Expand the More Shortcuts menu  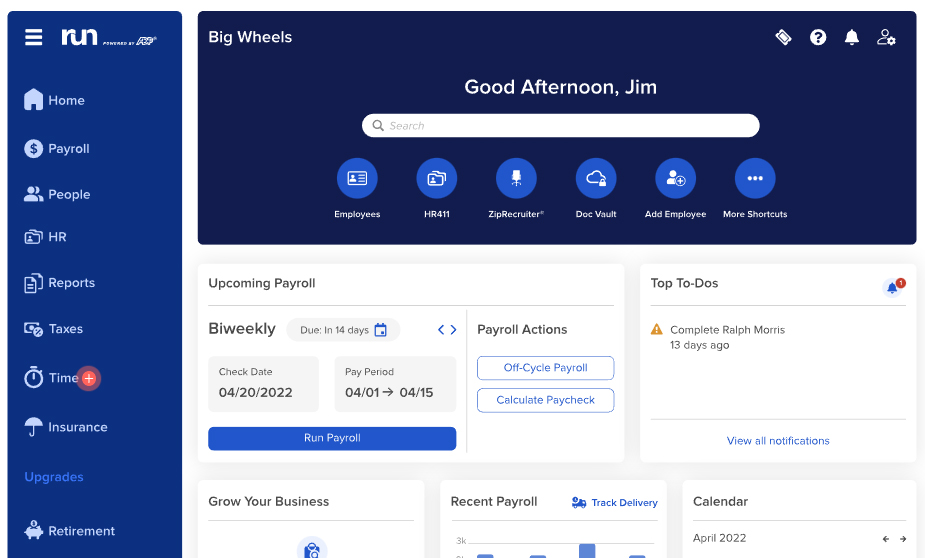[755, 179]
